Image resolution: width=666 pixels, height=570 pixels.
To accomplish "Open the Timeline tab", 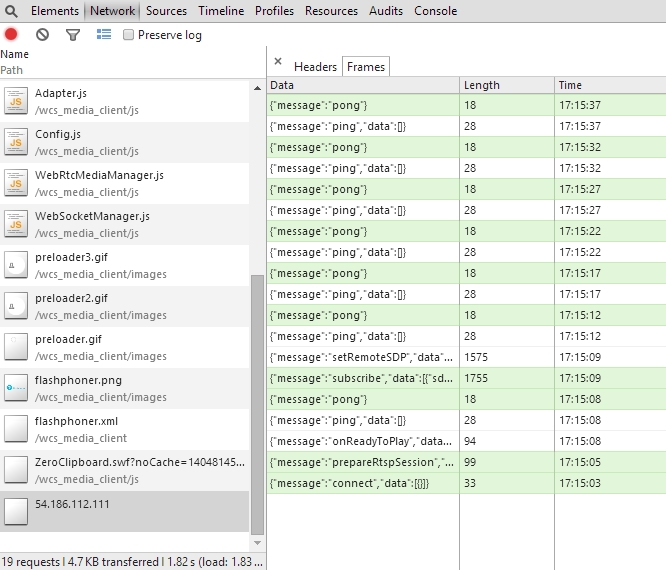I will (221, 11).
